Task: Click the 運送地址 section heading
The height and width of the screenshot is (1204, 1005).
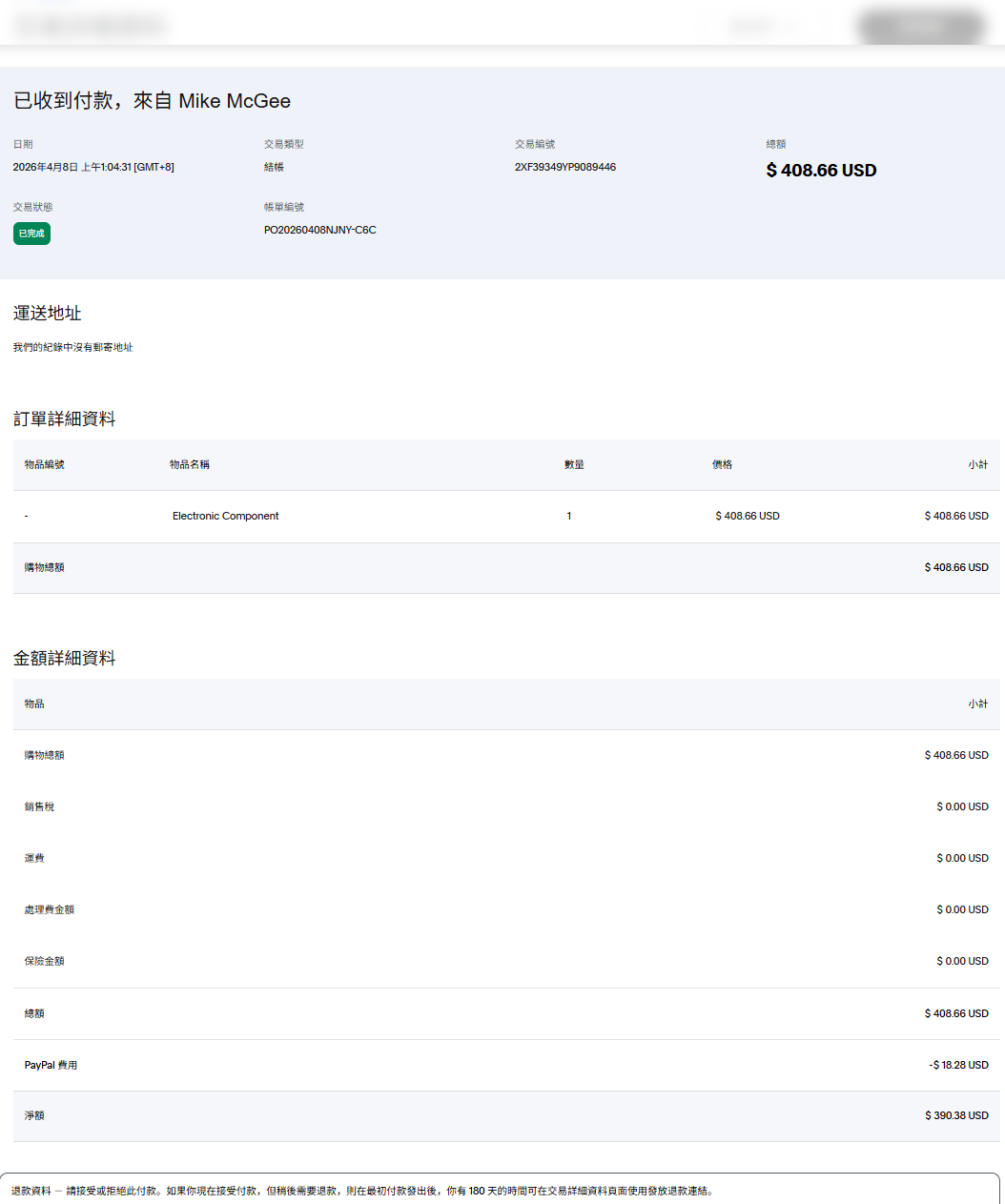Action: [47, 314]
